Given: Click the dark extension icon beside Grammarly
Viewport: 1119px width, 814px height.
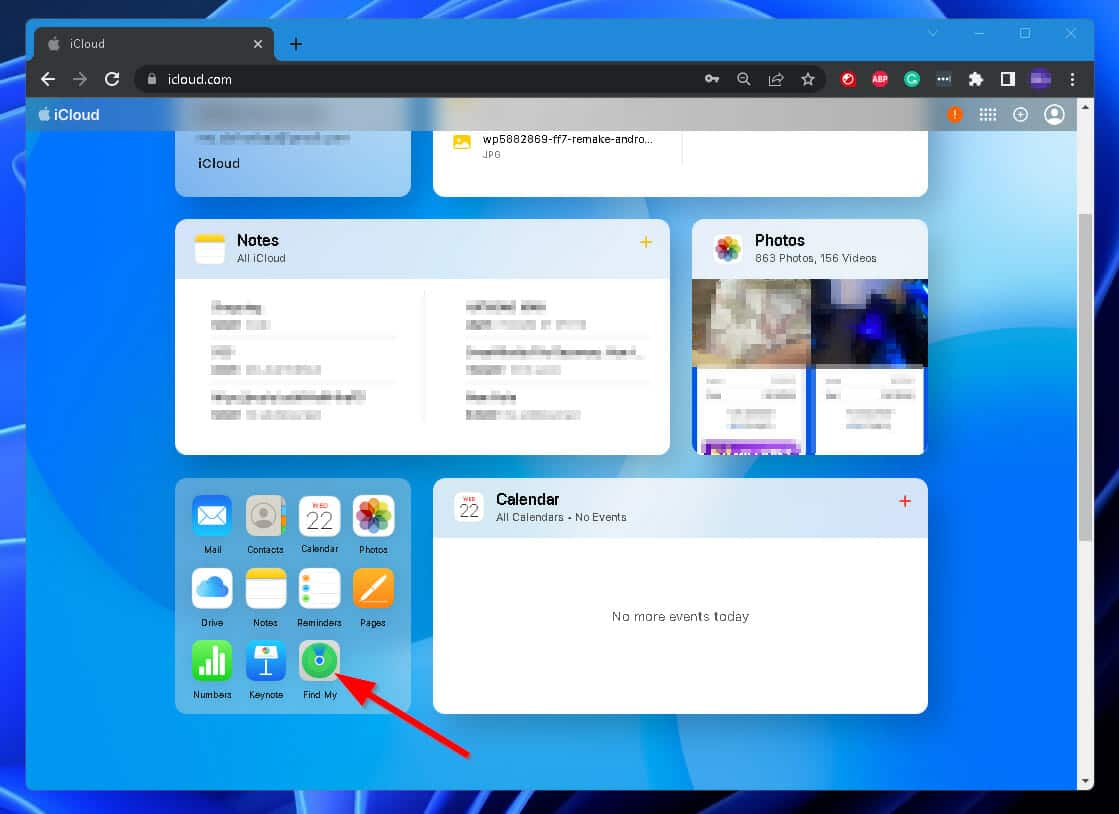Looking at the screenshot, I should pos(943,79).
